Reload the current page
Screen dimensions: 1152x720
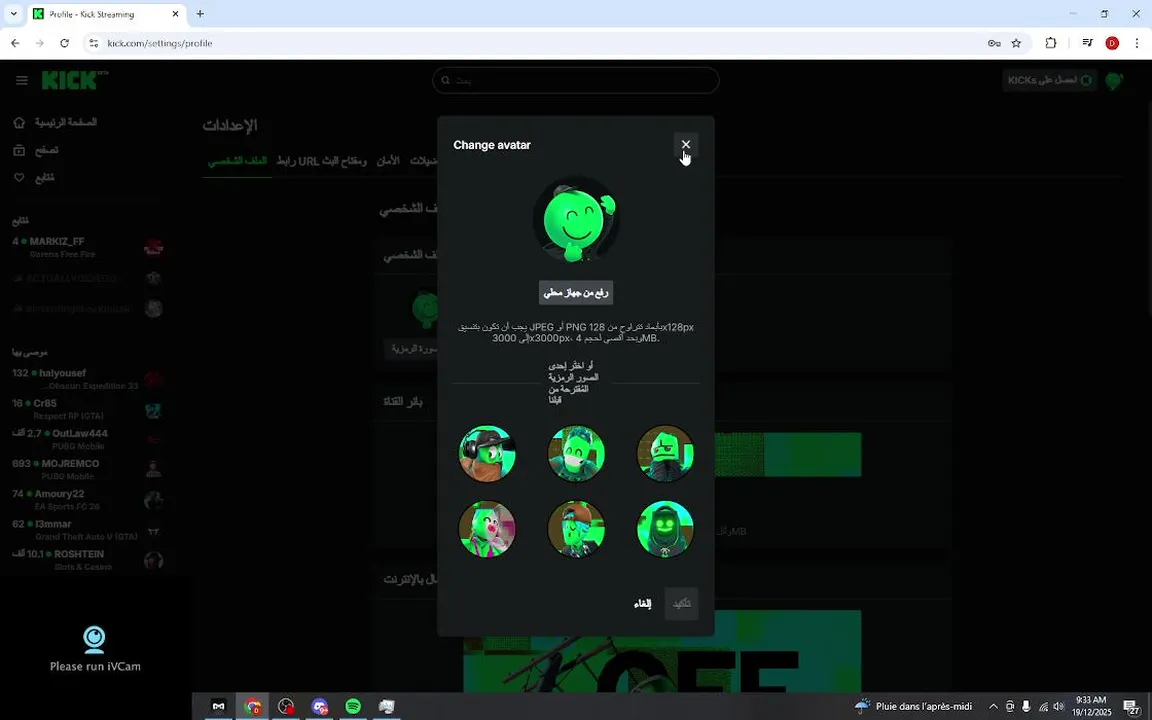[65, 43]
